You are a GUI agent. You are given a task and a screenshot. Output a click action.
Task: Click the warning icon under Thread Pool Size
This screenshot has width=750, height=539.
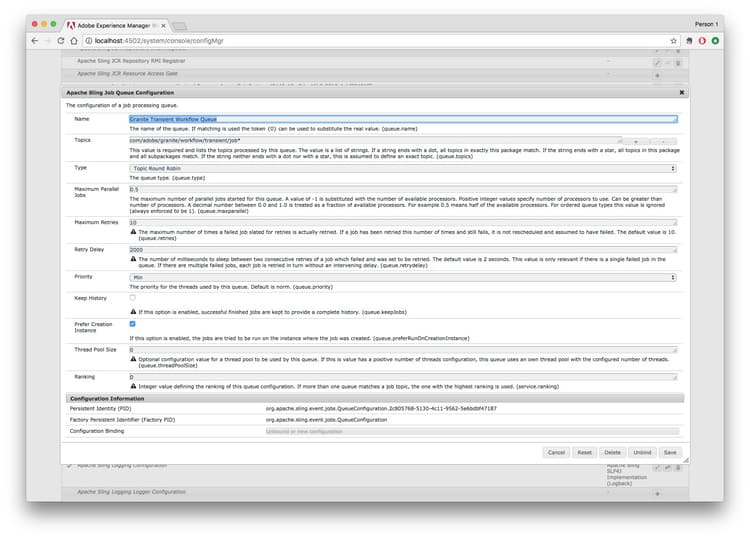click(133, 359)
